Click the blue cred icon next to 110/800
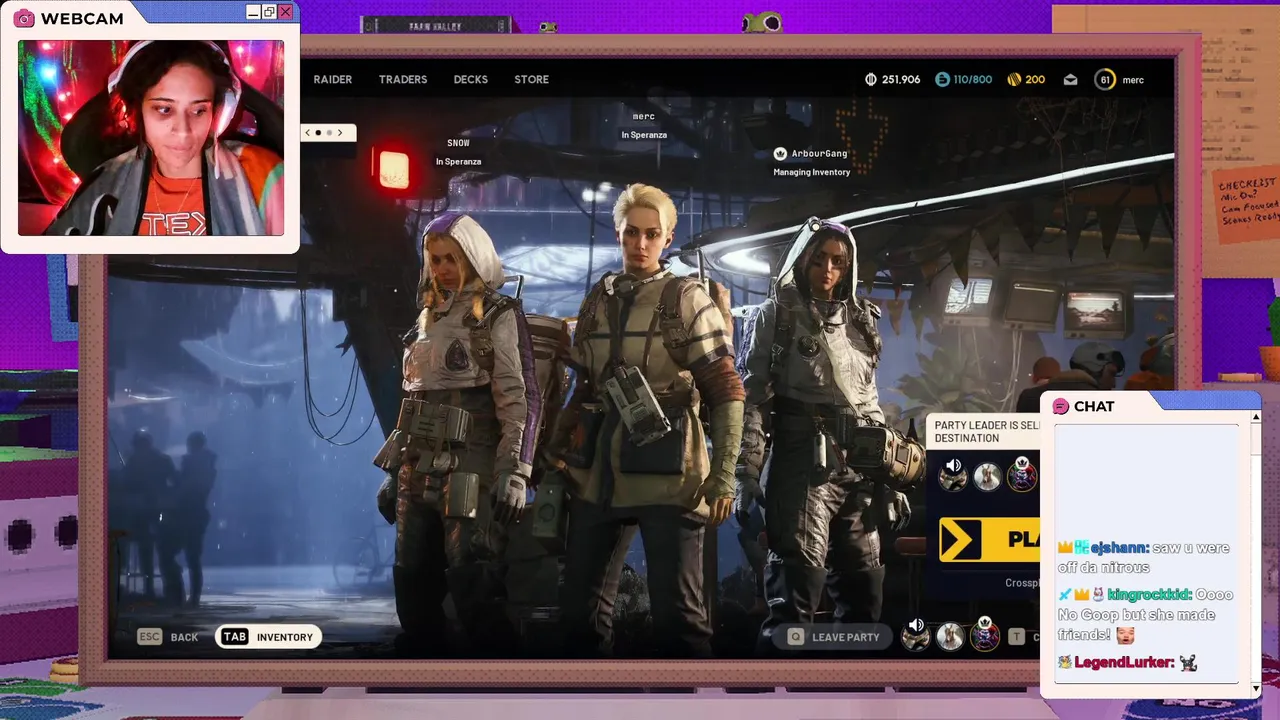Screen dimensions: 1280x720 click(942, 79)
